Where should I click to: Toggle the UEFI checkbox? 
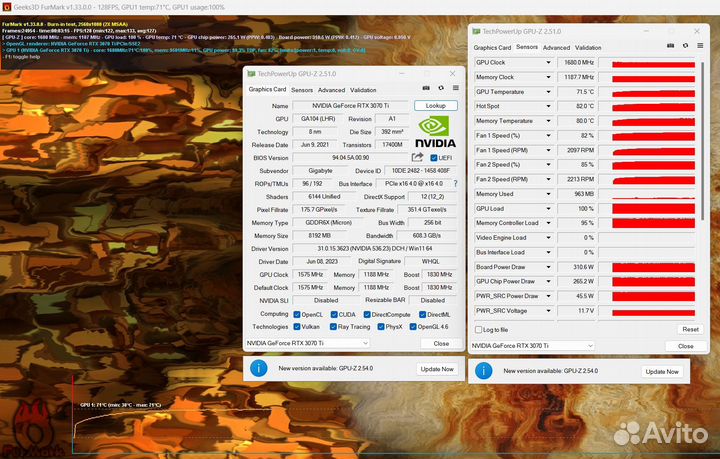pyautogui.click(x=433, y=157)
